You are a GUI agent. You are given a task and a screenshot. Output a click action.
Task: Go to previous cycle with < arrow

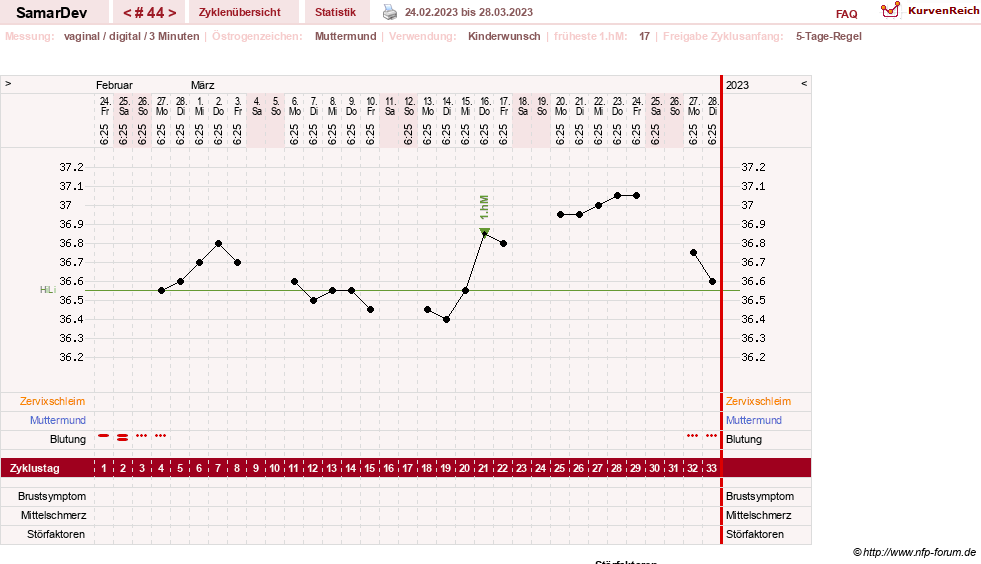tap(127, 13)
